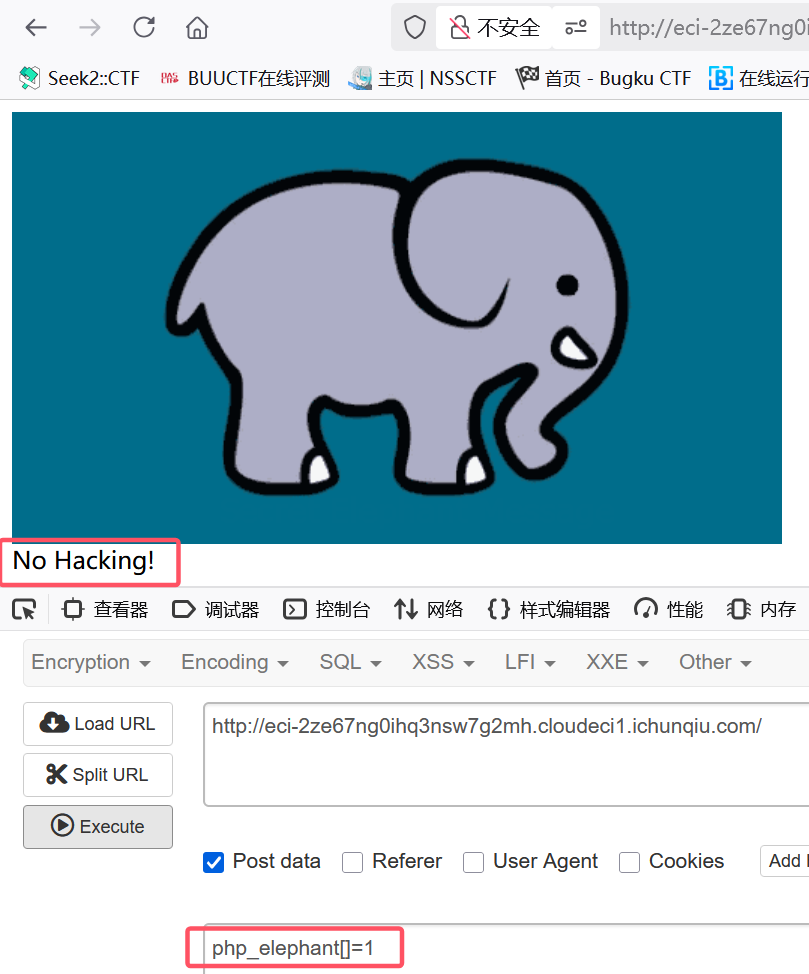Expand the LFI dropdown menu
This screenshot has height=974, width=809.
530,662
